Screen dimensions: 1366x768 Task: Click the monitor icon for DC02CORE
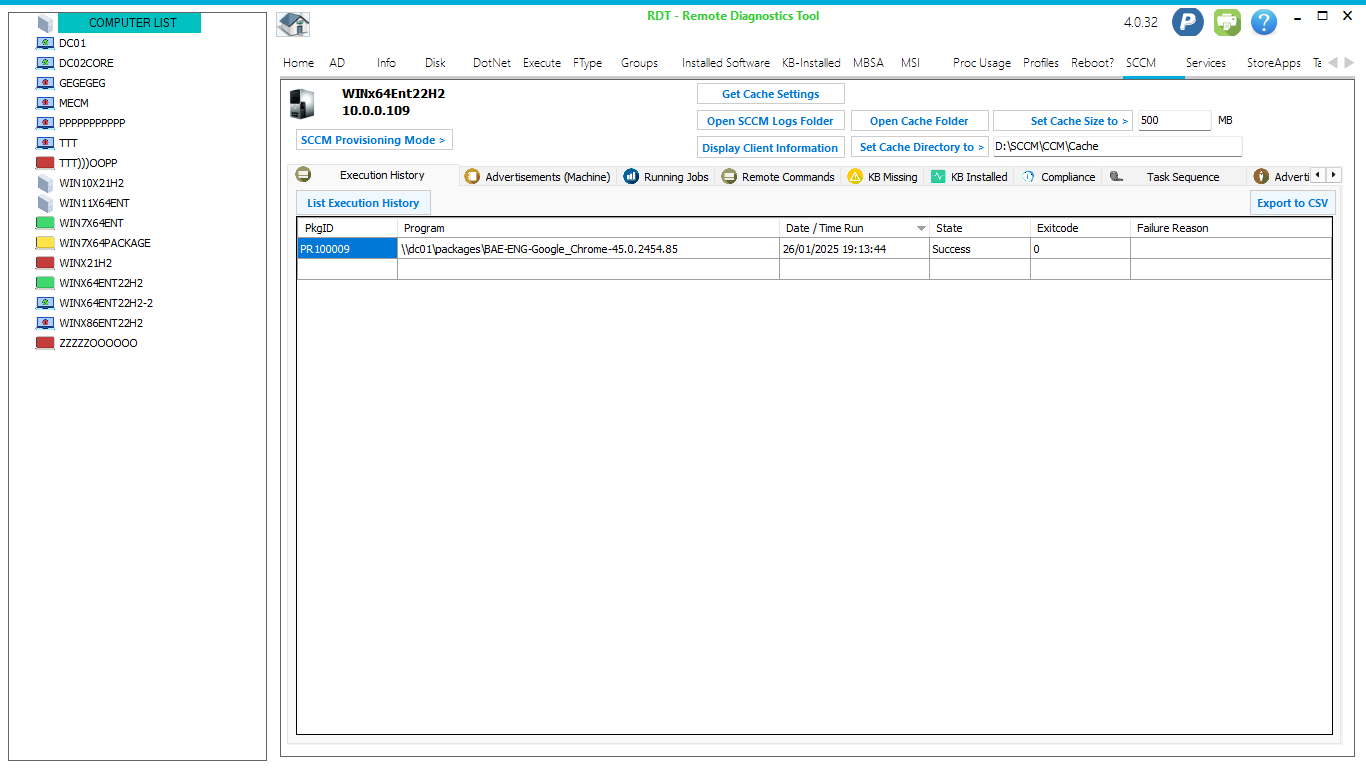pyautogui.click(x=45, y=63)
